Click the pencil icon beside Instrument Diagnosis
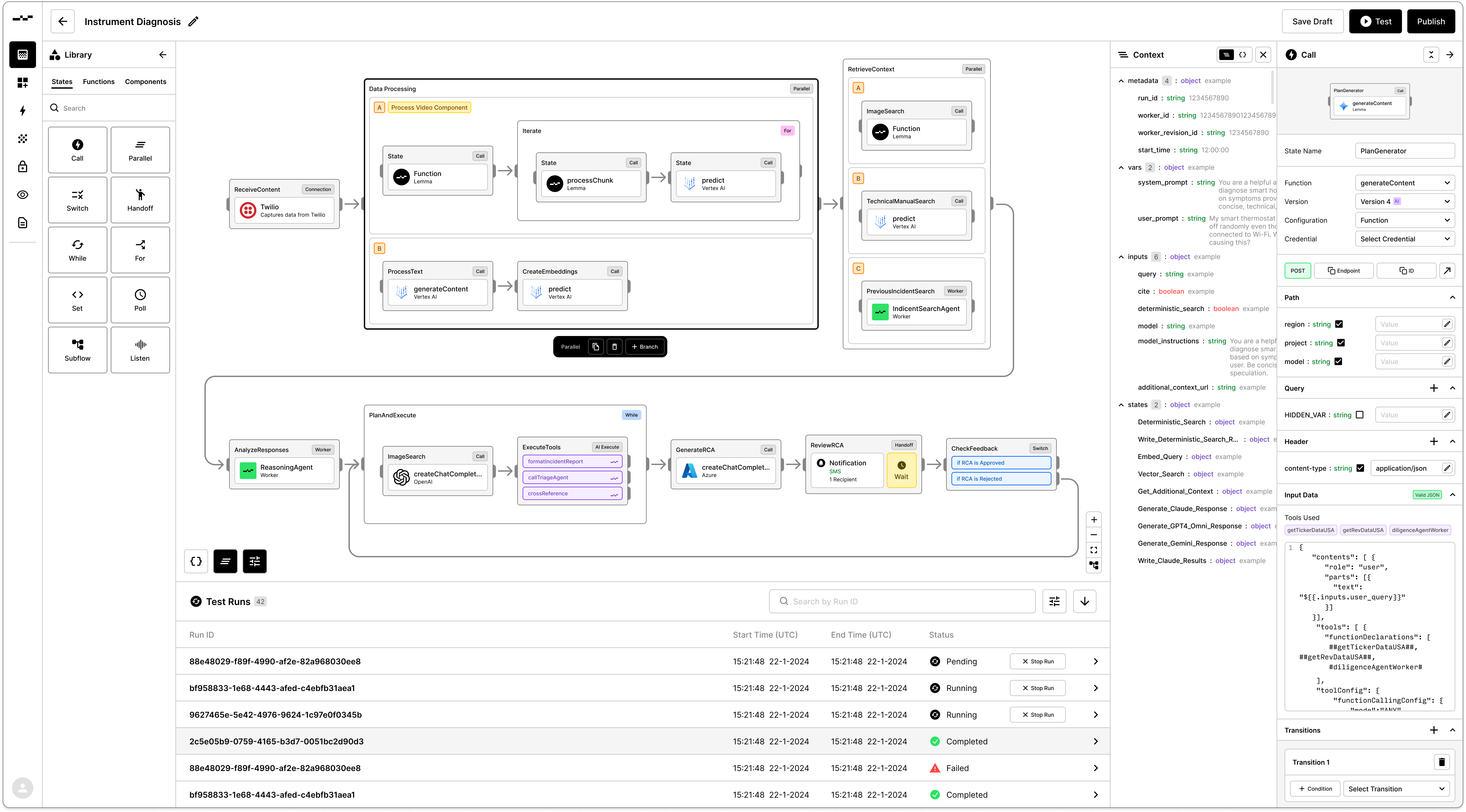Screen dimensions: 1466x812 [193, 22]
